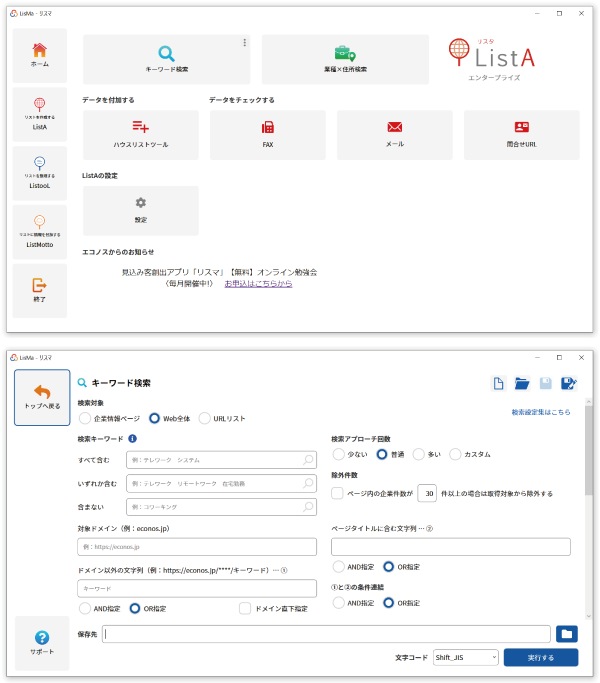
Task: Enable the ドメイン直下指定 checkbox
Action: click(x=245, y=607)
